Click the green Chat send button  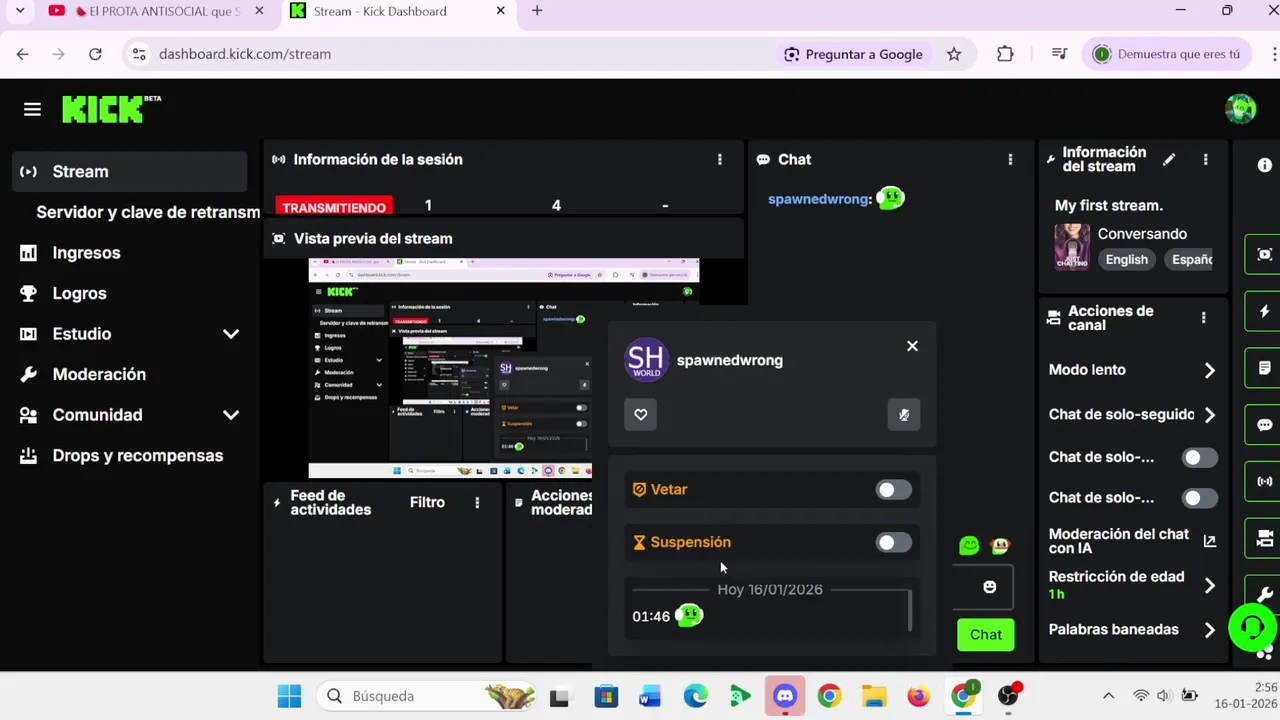[985, 634]
